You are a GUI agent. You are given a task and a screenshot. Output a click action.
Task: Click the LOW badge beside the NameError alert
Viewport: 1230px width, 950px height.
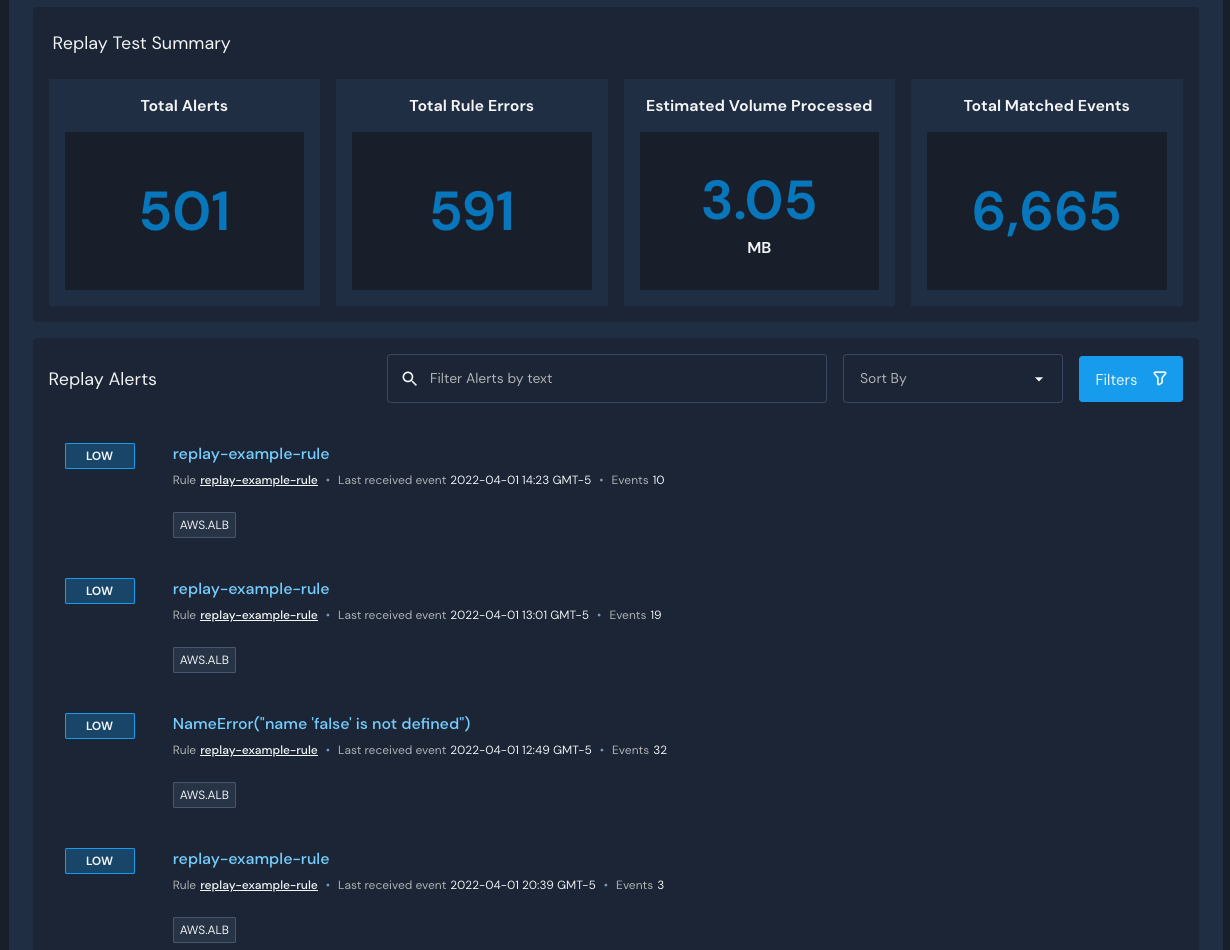point(99,725)
